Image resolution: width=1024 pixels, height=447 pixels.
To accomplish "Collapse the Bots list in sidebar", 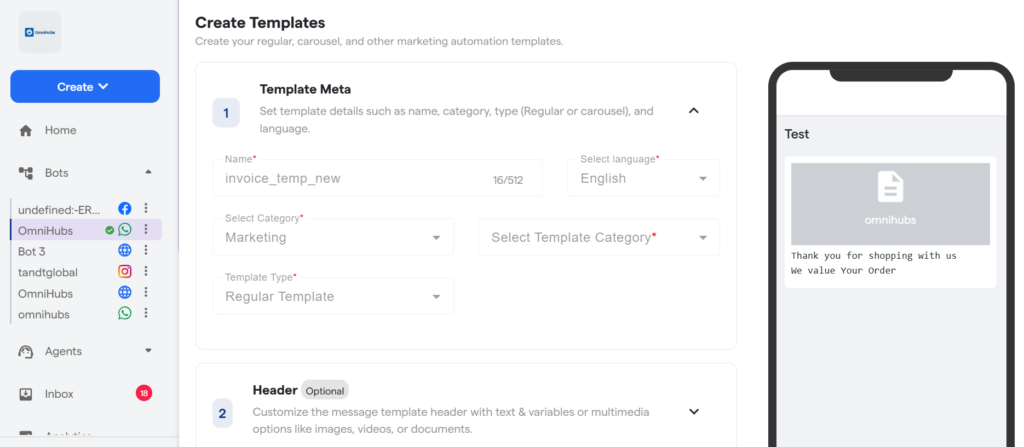I will [x=148, y=172].
